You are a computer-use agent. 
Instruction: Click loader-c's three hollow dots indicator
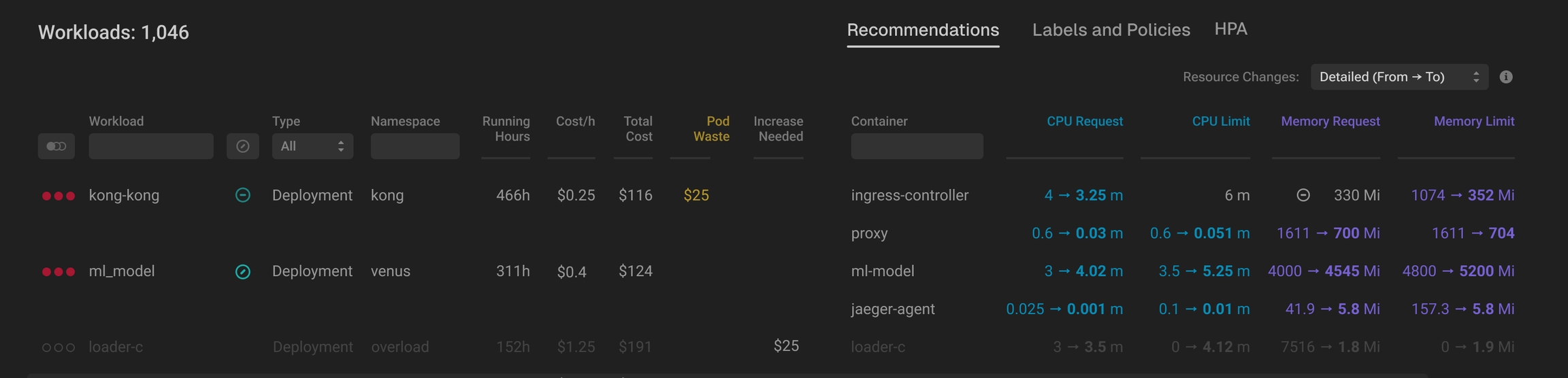(x=59, y=347)
